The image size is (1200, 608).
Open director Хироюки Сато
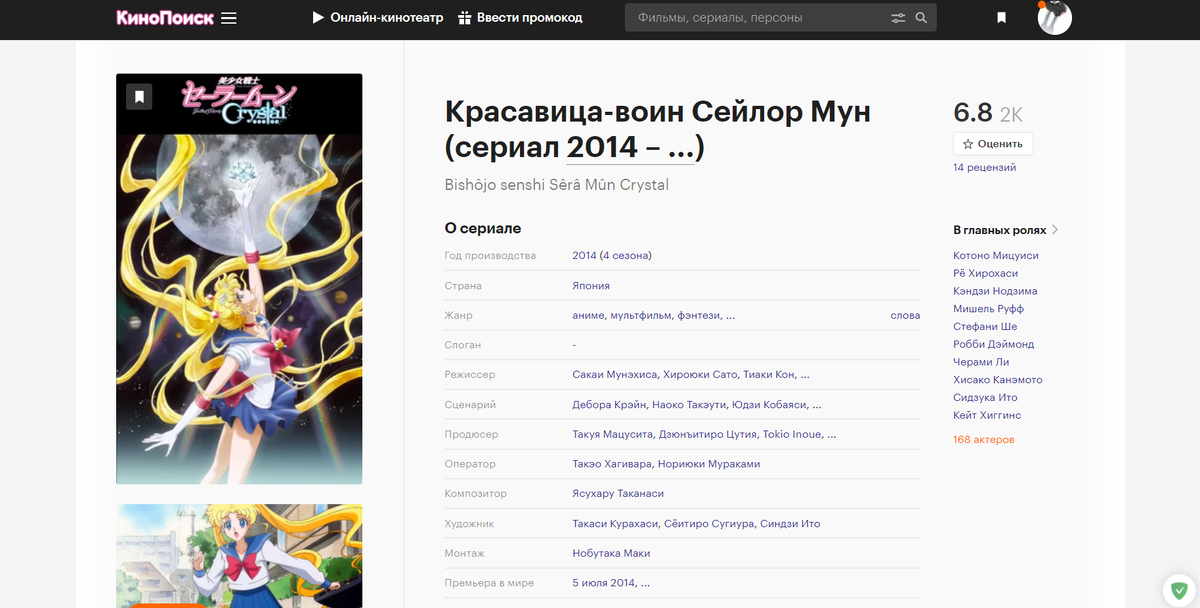(700, 375)
